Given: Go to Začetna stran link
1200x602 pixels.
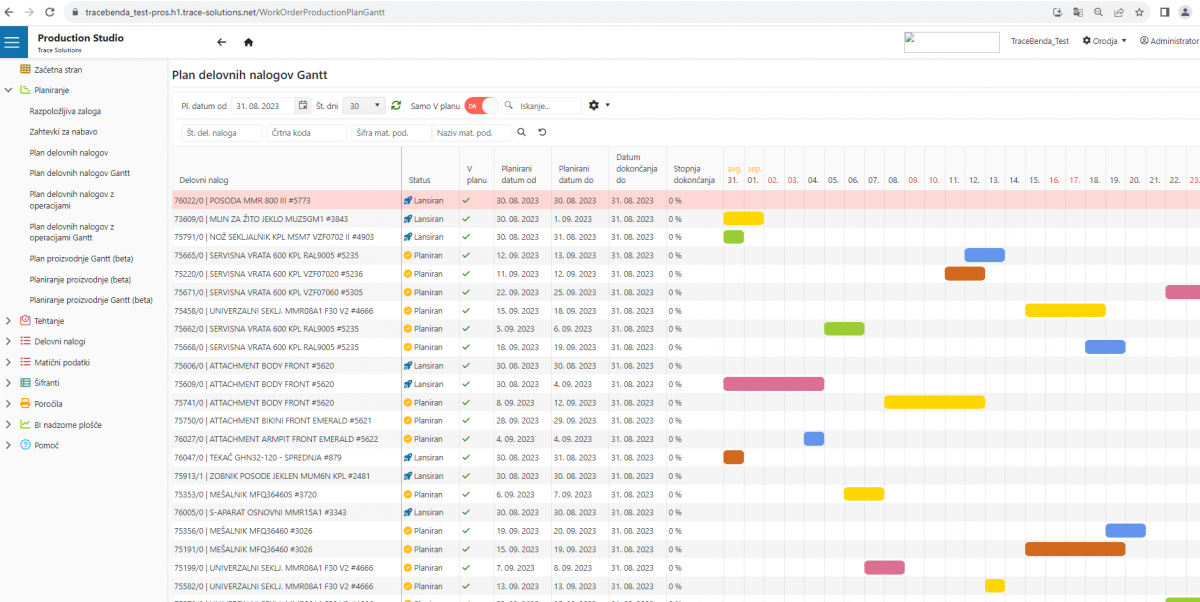Looking at the screenshot, I should click(x=58, y=70).
